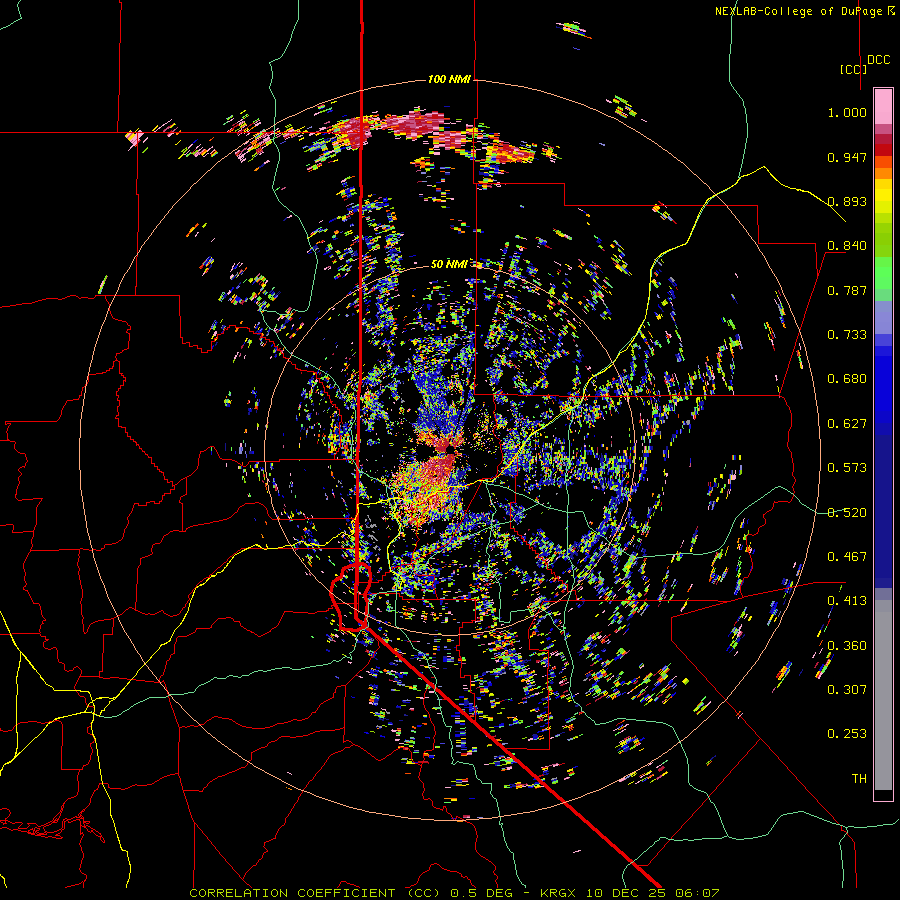Select the 0.840 scale value
Viewport: 900px width, 900px height.
pyautogui.click(x=847, y=246)
